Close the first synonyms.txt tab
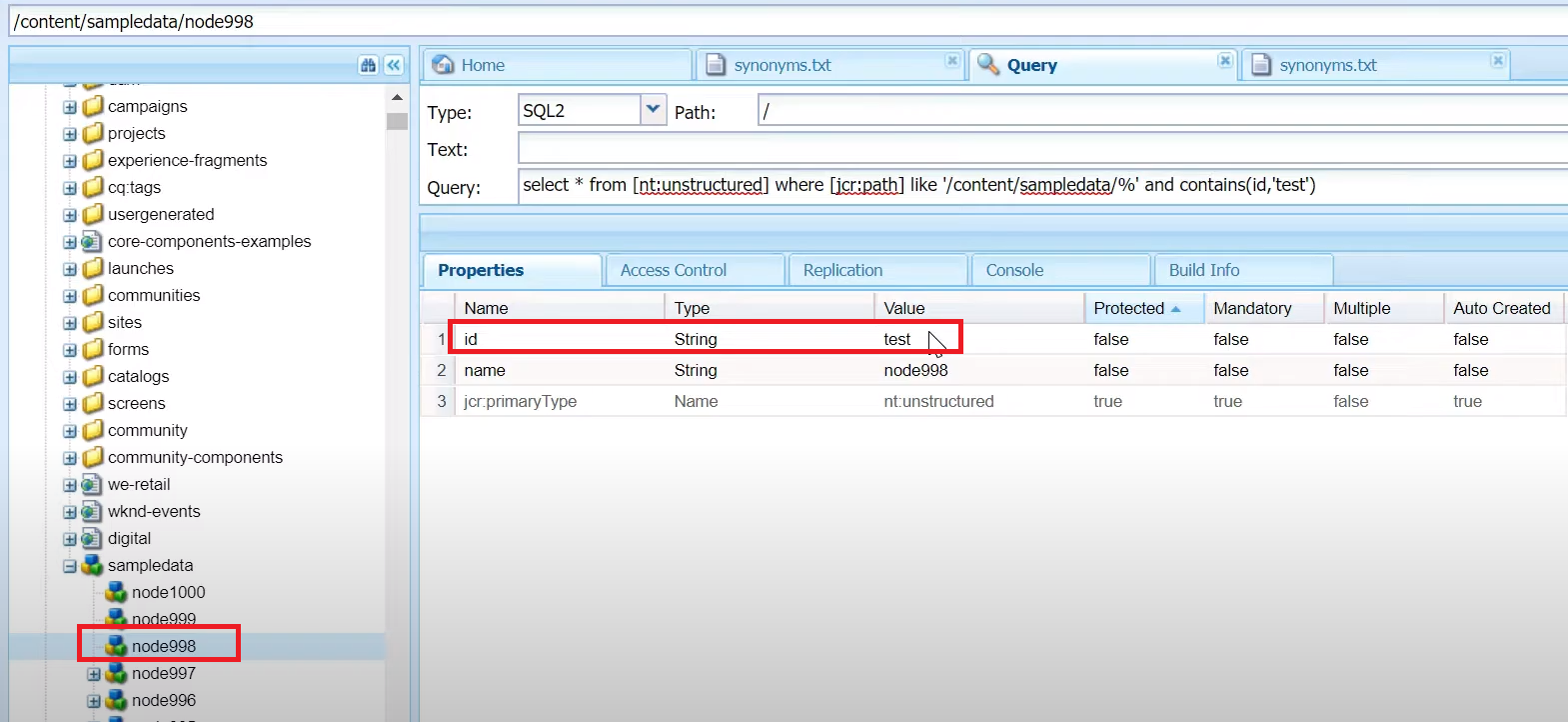The height and width of the screenshot is (722, 1568). pos(952,61)
